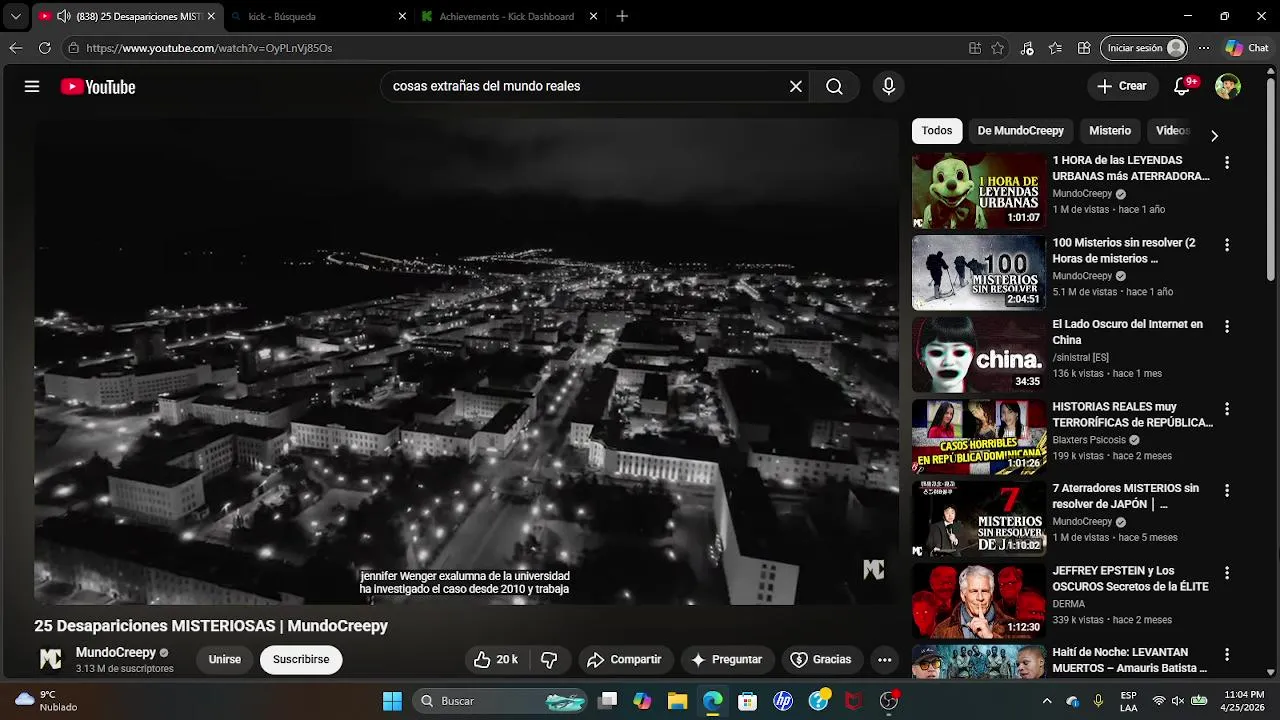Open options for '1 HORA de las LEYENDAS' video
Viewport: 1280px width, 720px height.
1227,162
